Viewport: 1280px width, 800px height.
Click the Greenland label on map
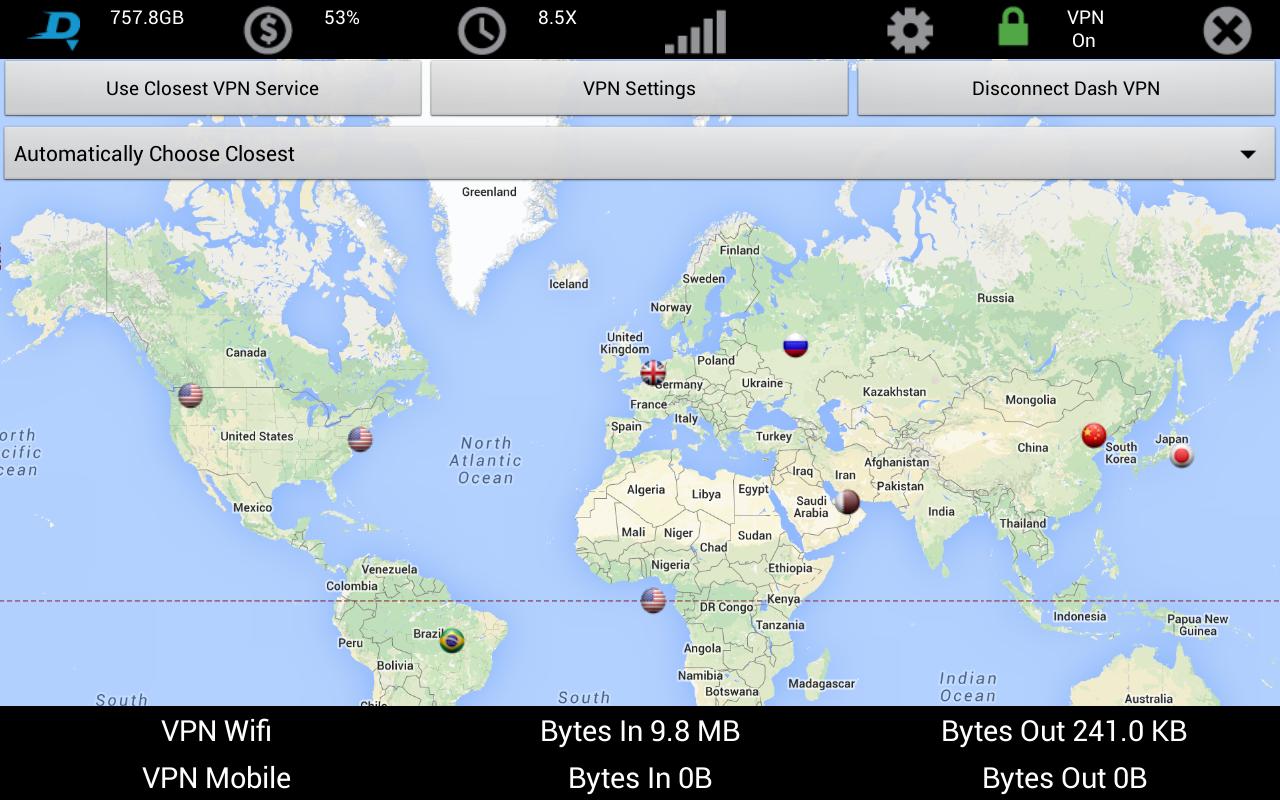(489, 192)
